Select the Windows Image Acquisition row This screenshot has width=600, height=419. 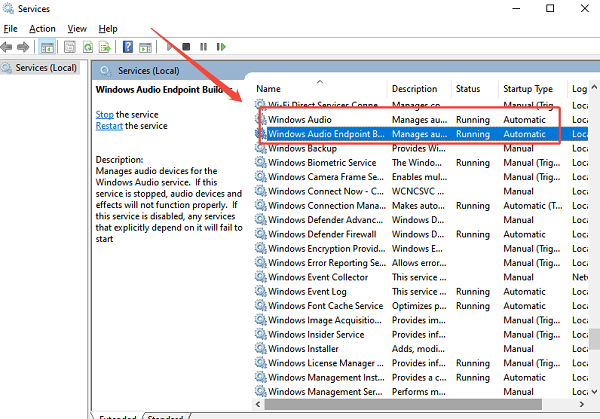421,320
